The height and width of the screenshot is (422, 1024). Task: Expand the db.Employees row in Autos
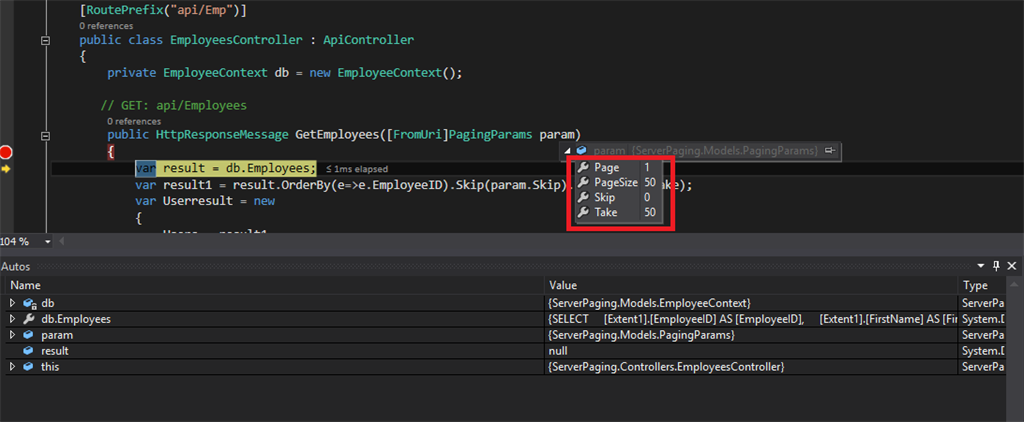[12, 319]
